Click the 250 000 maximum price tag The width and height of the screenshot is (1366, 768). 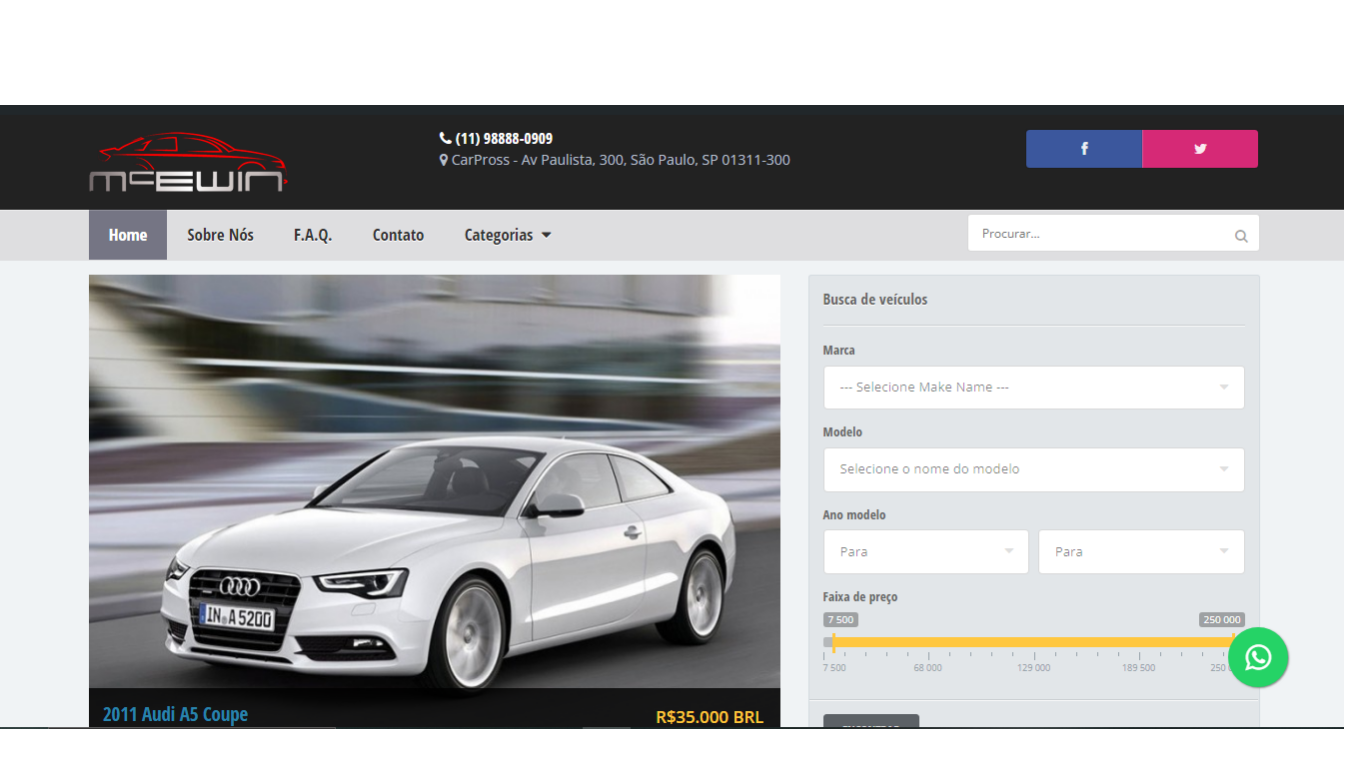click(1222, 620)
